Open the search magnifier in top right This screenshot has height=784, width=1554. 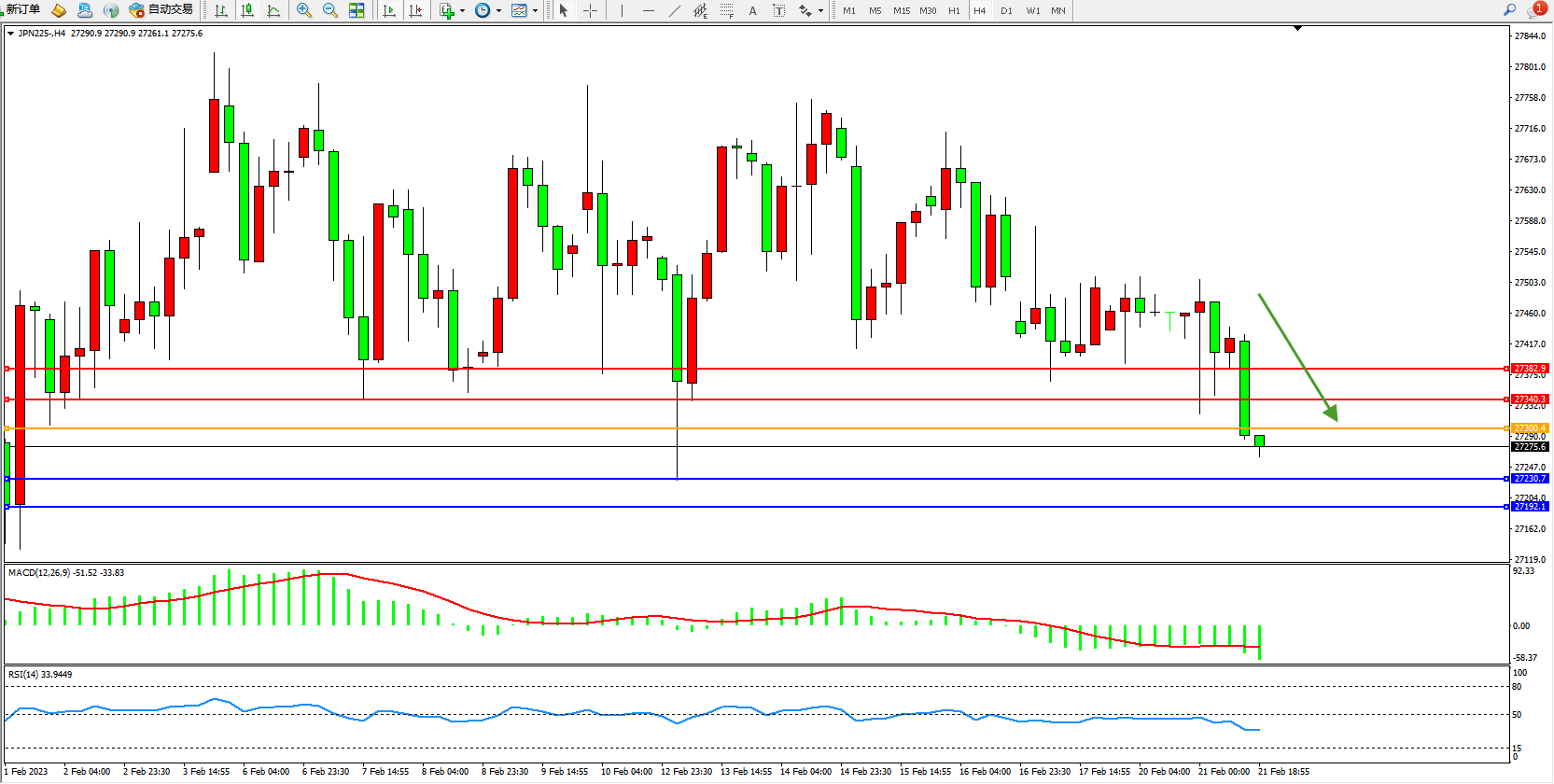1509,10
